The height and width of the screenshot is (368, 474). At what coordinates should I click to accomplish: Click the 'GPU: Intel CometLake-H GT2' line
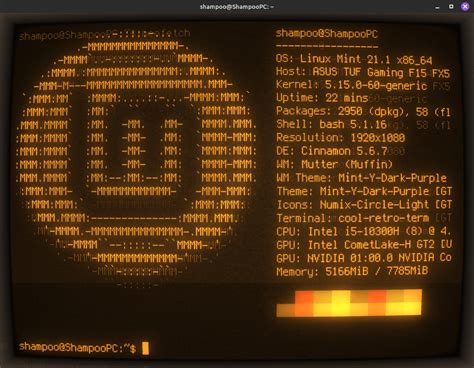(x=364, y=245)
